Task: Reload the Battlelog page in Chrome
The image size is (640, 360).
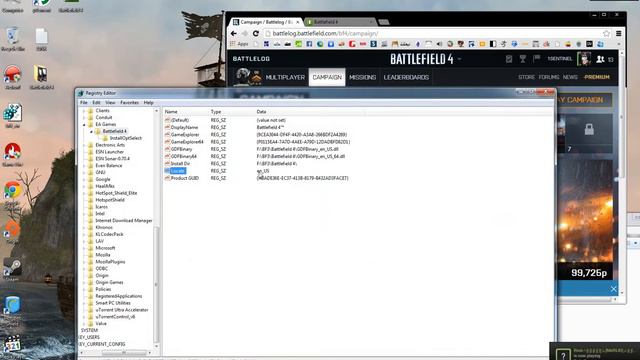Action: tap(256, 33)
